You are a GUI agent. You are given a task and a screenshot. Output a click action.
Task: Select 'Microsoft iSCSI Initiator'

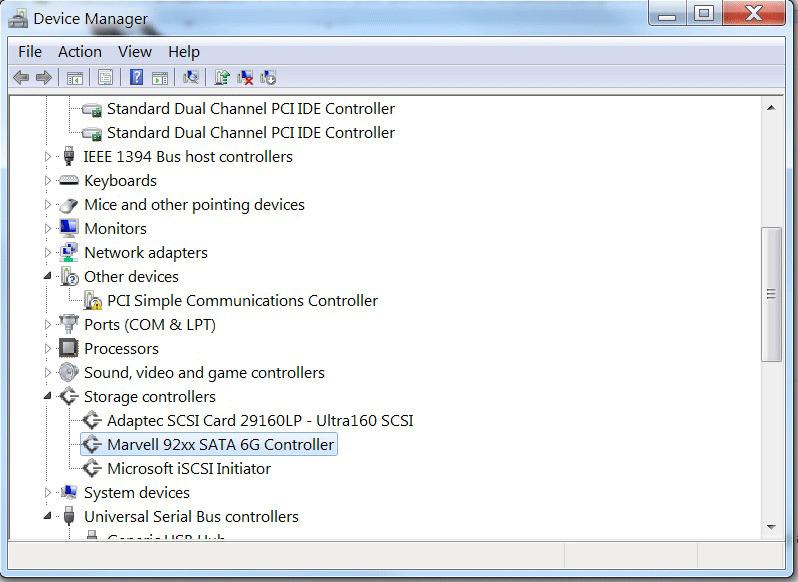click(189, 469)
